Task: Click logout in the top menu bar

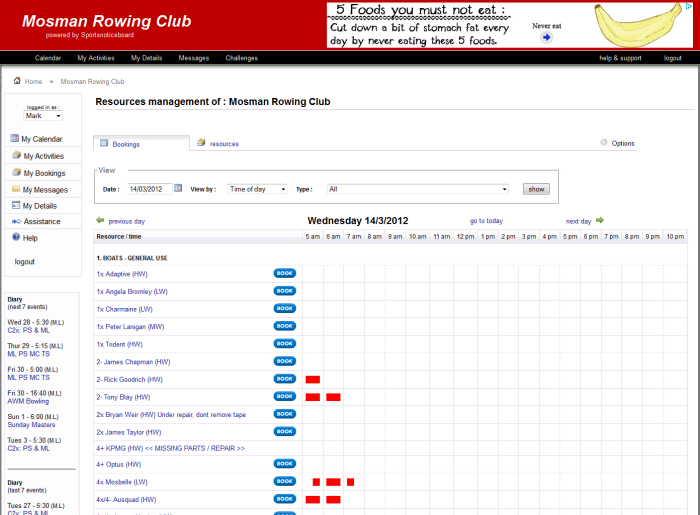Action: [x=672, y=58]
